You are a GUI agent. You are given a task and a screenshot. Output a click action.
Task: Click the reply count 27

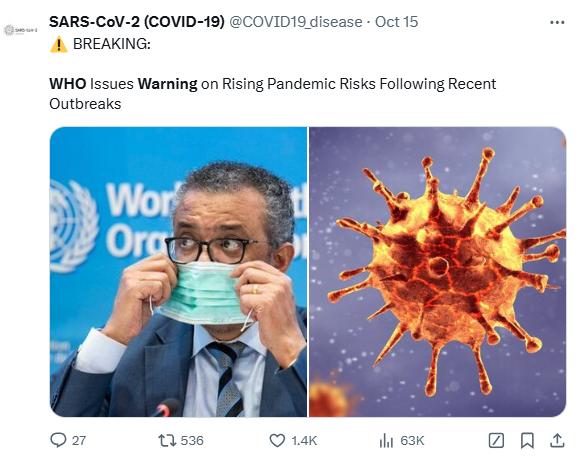click(79, 441)
